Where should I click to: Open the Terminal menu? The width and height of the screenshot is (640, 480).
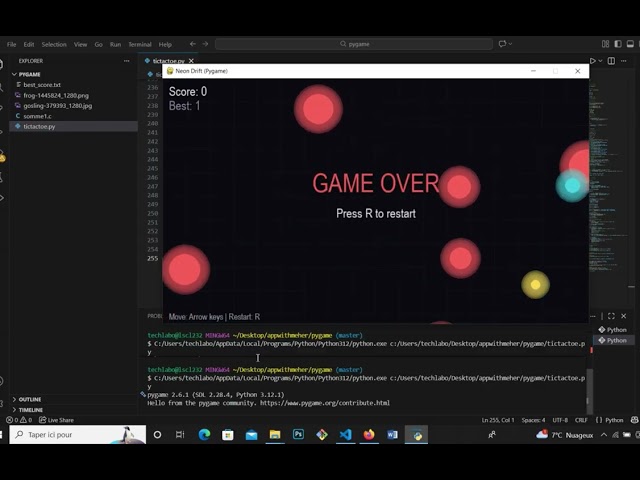coord(140,44)
